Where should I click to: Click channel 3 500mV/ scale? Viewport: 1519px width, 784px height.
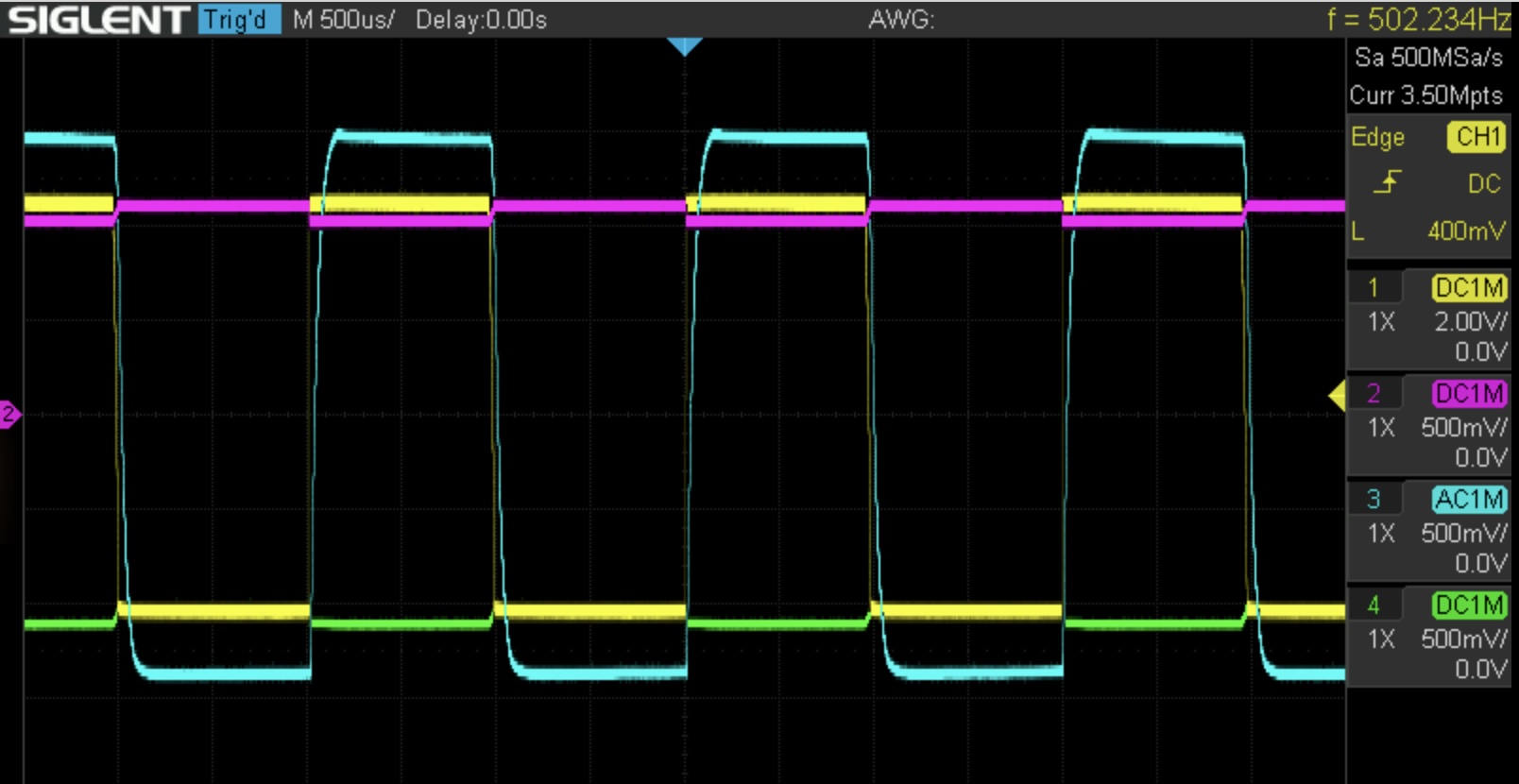click(1464, 533)
